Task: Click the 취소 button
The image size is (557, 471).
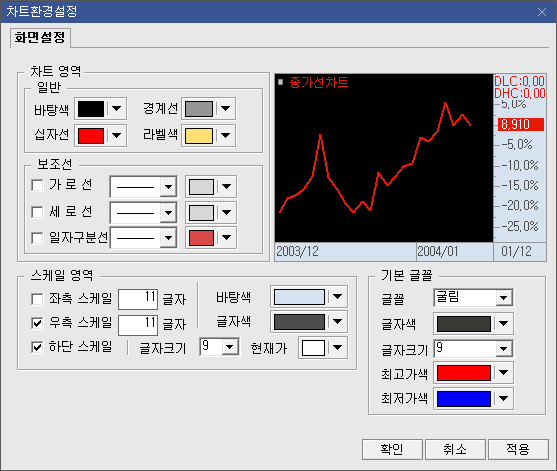Action: [x=455, y=449]
